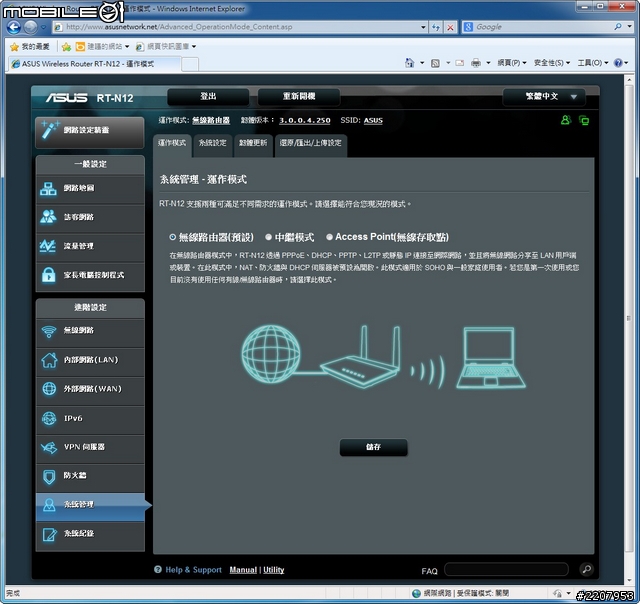Click the Save (儲存) button
The image size is (640, 604).
373,447
